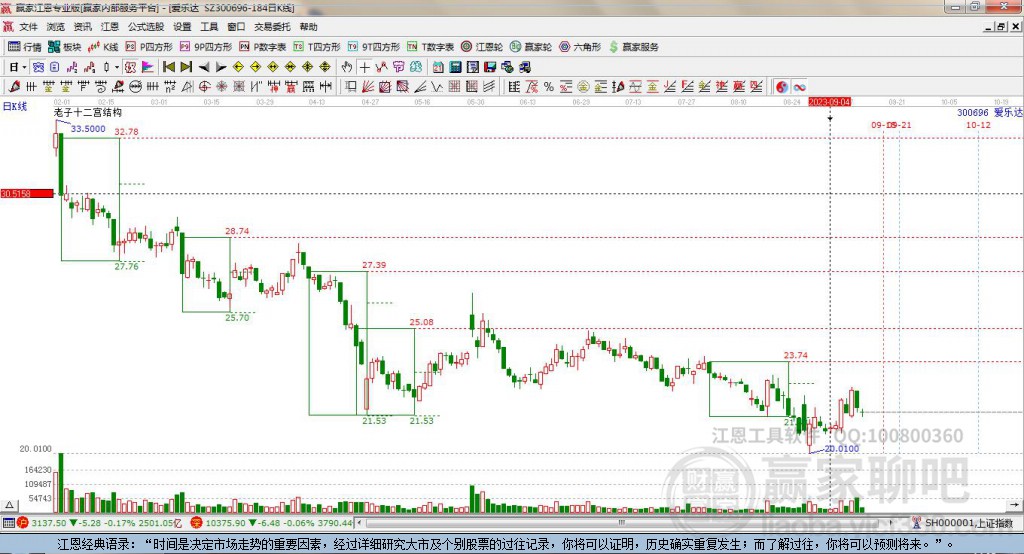Click the volume panel up-triangle button
Screen dimensions: 1024x554
tap(9, 505)
